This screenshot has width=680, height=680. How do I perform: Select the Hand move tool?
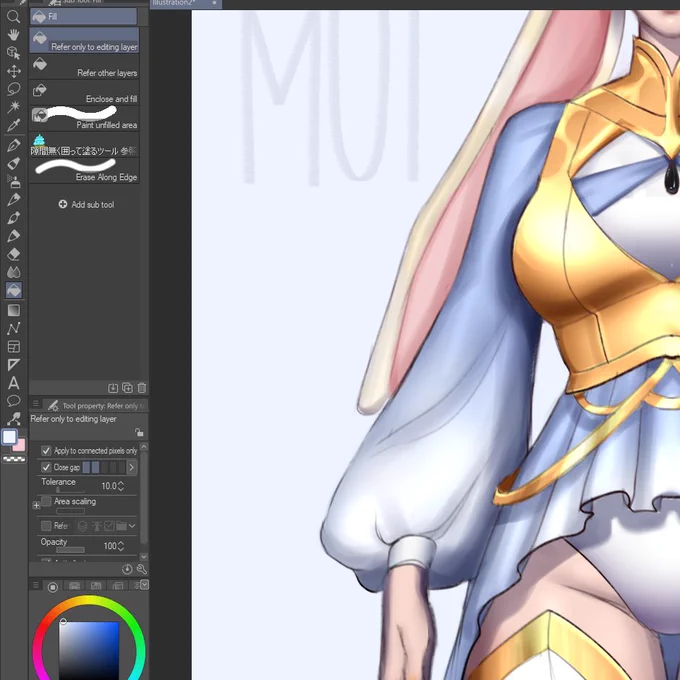tap(13, 35)
